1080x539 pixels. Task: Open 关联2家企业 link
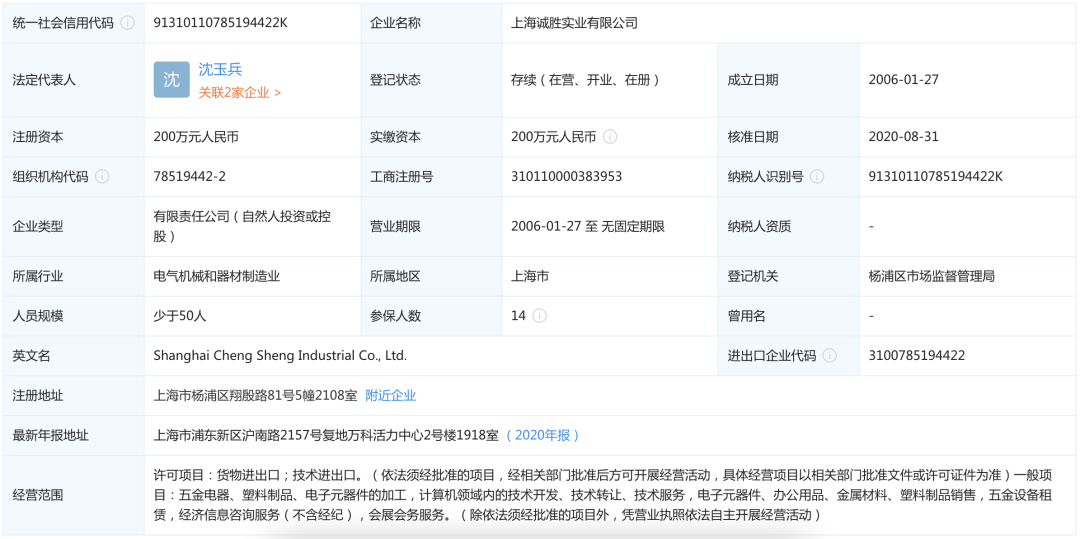click(x=240, y=92)
